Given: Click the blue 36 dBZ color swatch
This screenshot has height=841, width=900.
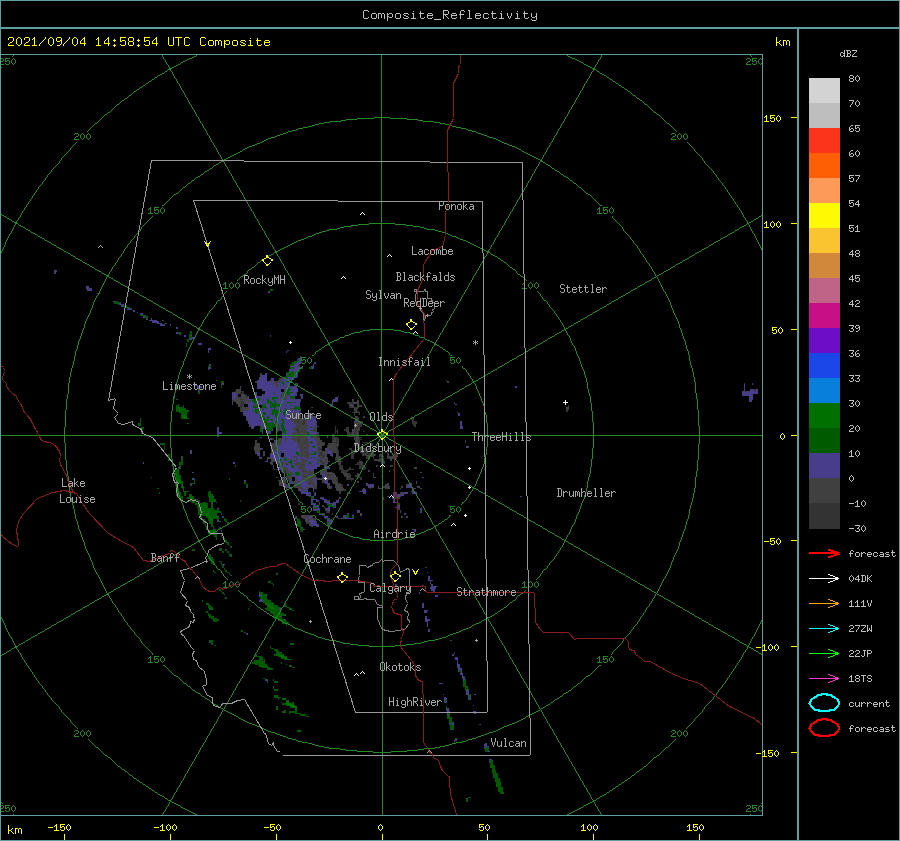Looking at the screenshot, I should pyautogui.click(x=824, y=366).
